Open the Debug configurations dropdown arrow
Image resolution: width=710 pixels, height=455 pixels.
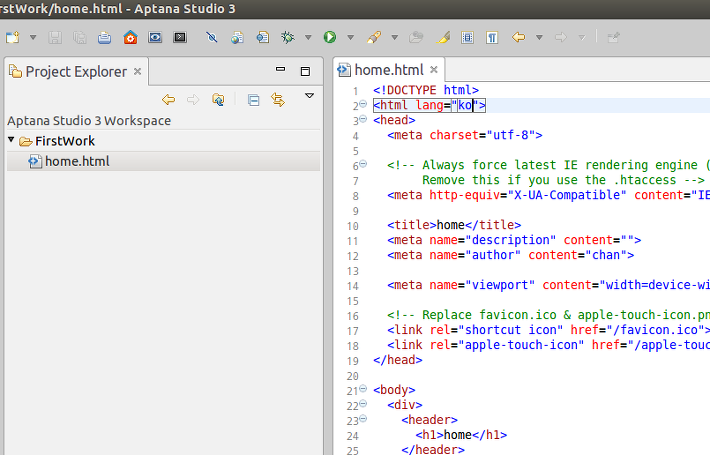click(x=308, y=38)
